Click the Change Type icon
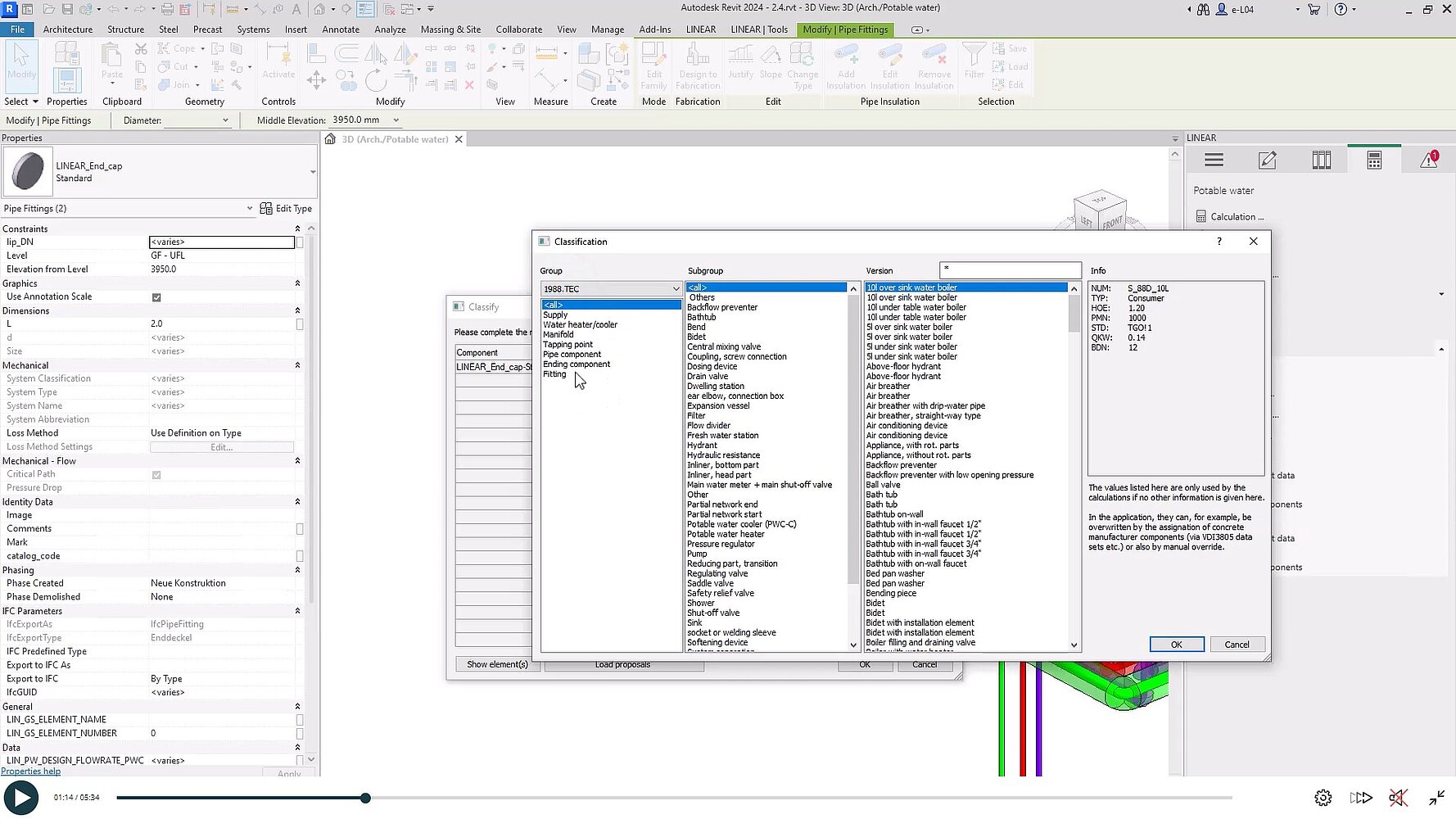1456x819 pixels. pyautogui.click(x=803, y=66)
